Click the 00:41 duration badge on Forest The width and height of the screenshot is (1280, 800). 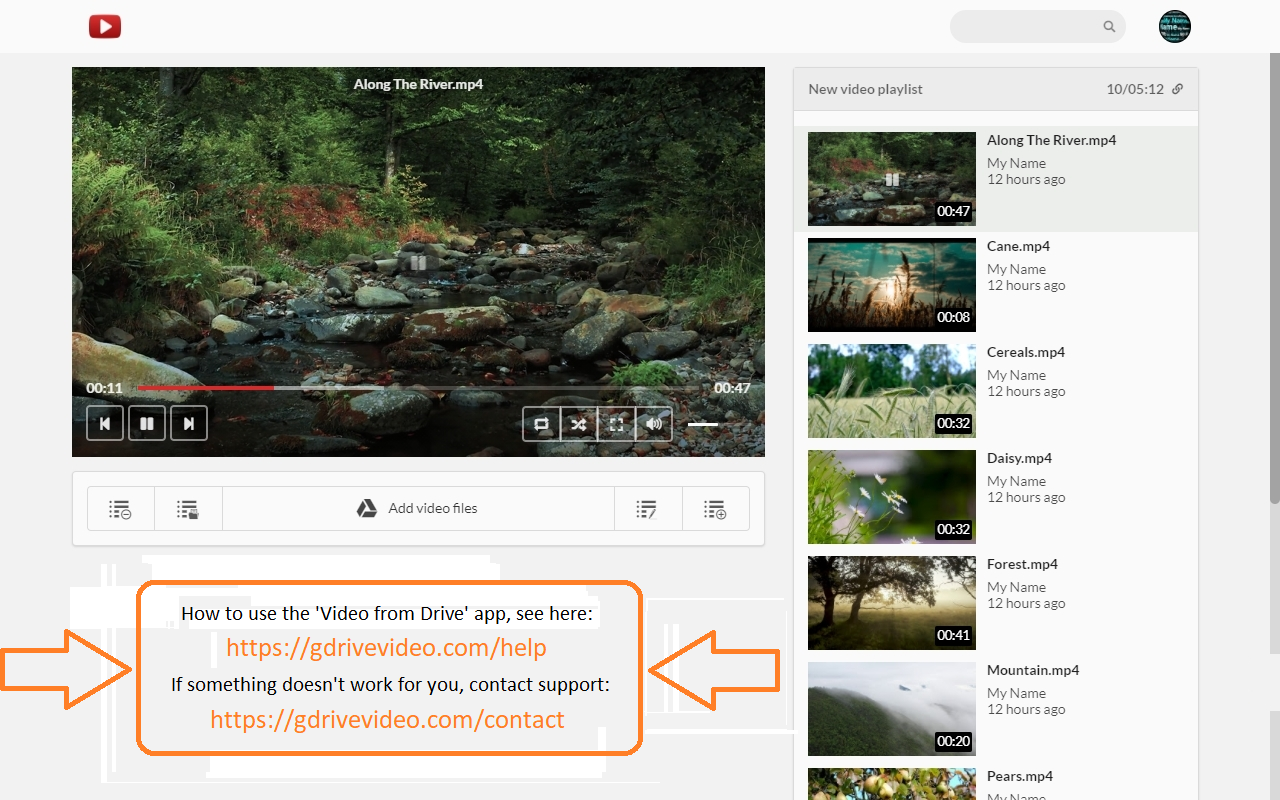(954, 635)
